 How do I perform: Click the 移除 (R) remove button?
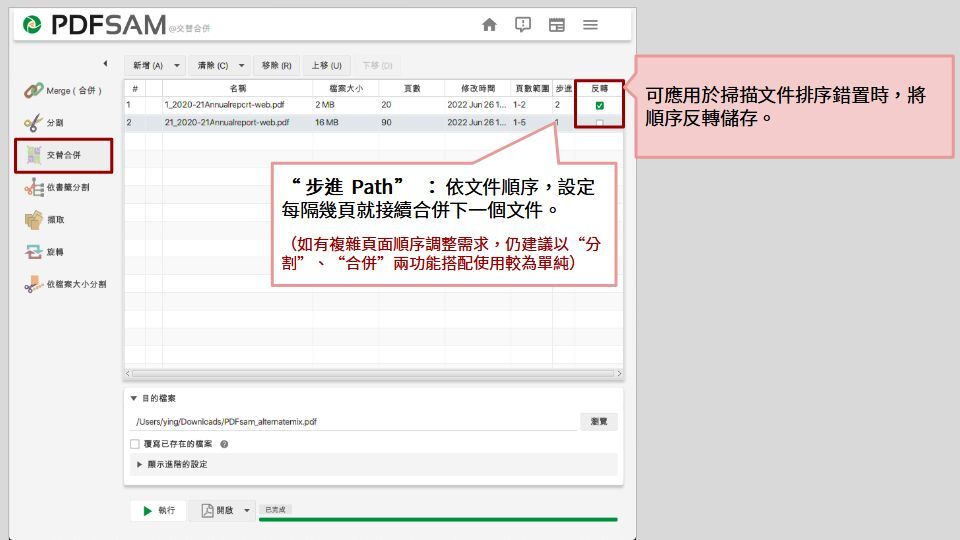pos(277,66)
